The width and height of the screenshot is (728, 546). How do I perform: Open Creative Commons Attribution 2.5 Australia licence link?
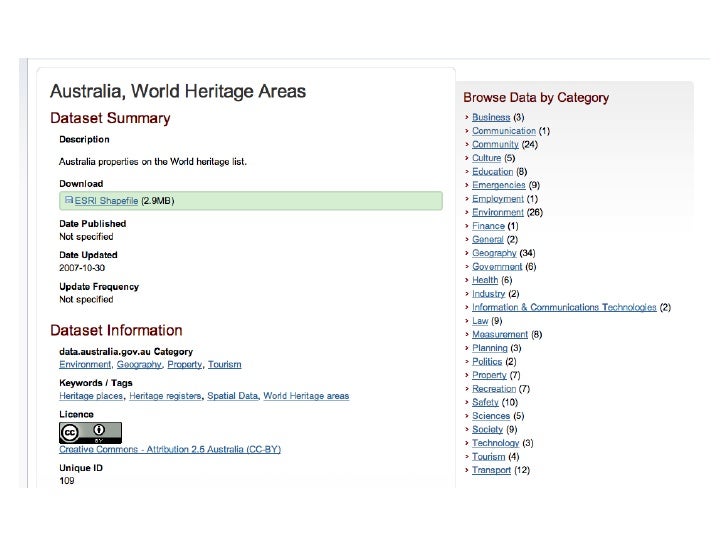click(170, 449)
